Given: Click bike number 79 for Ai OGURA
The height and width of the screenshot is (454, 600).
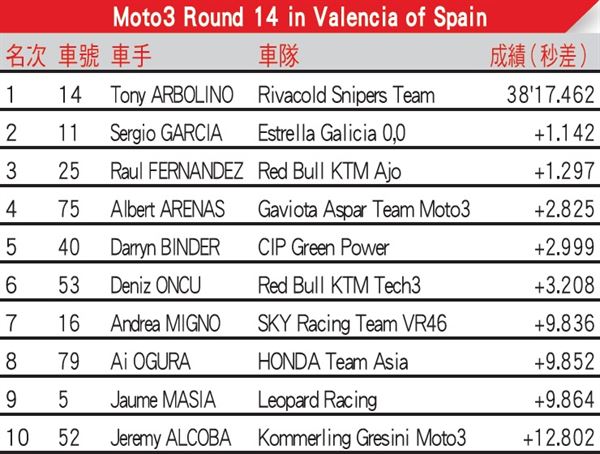Looking at the screenshot, I should [x=69, y=361].
